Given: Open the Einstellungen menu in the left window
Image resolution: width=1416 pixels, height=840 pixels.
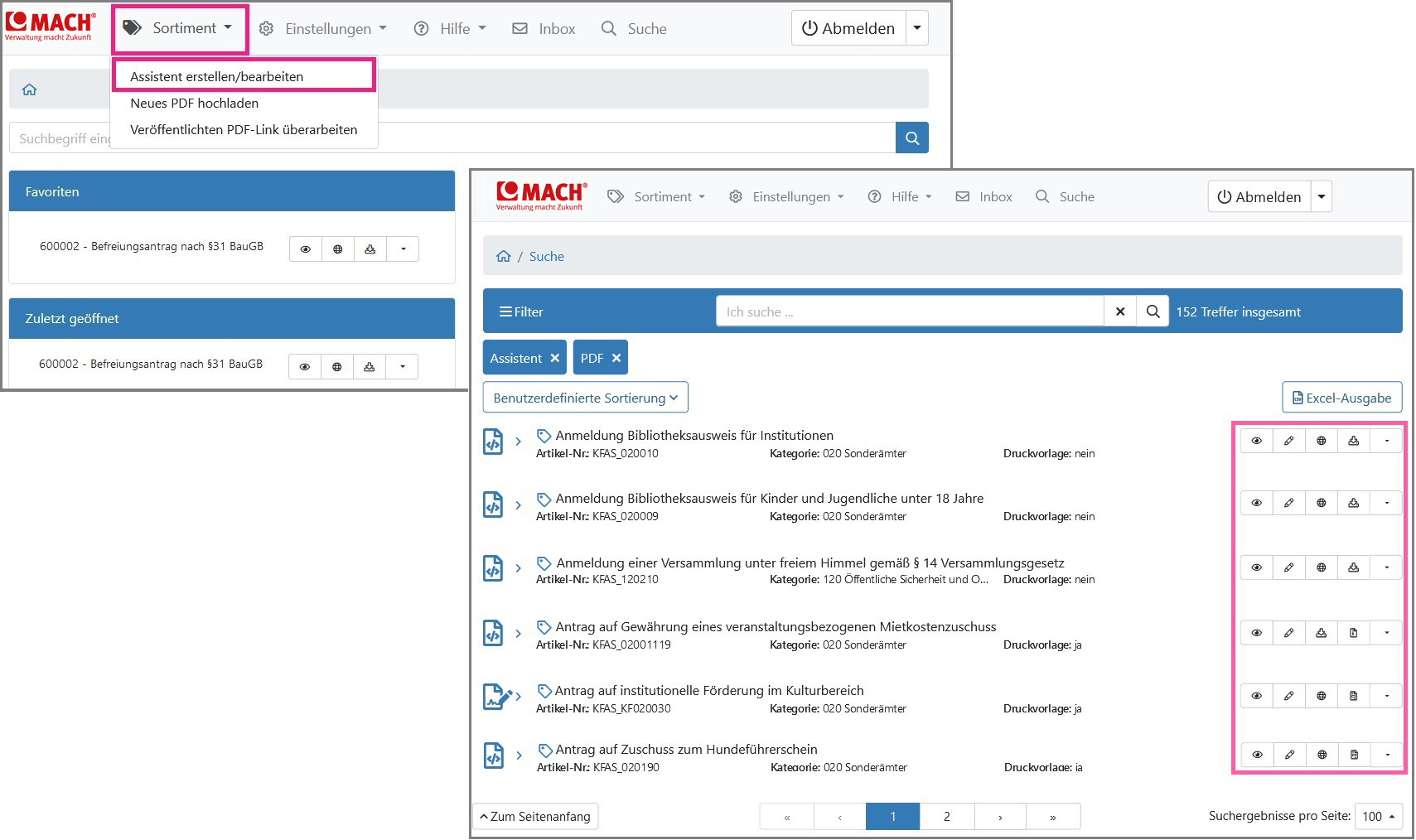Looking at the screenshot, I should pos(323,29).
